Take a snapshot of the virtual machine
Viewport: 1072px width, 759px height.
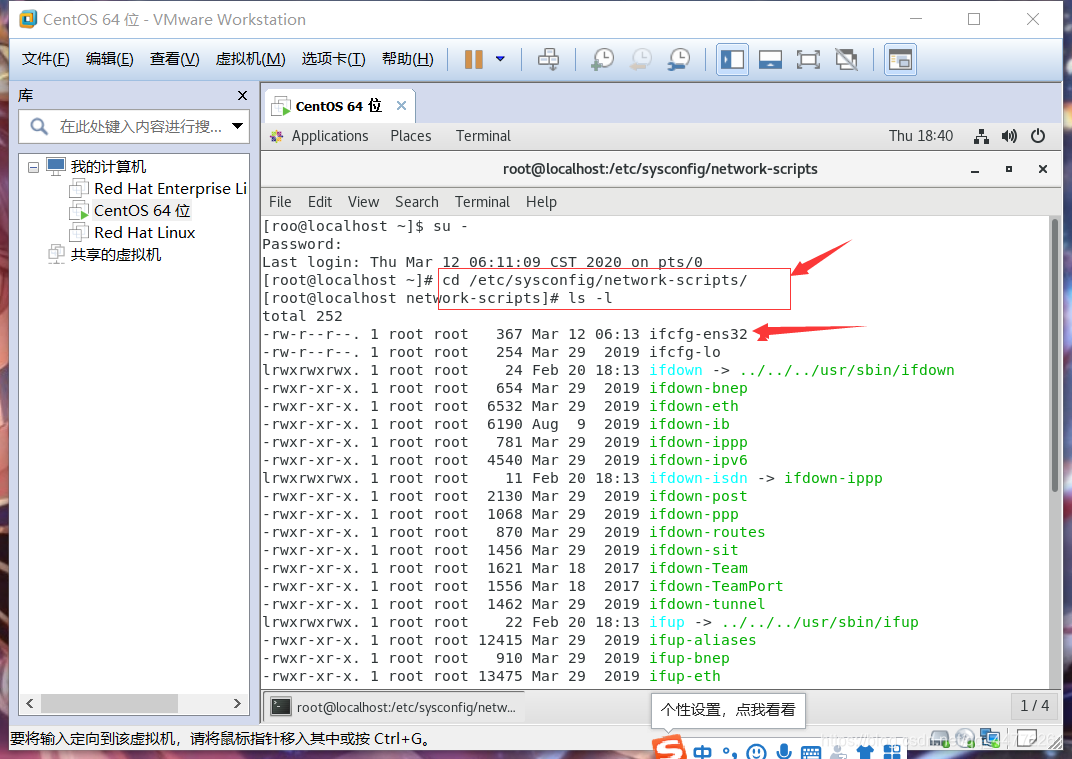point(602,59)
